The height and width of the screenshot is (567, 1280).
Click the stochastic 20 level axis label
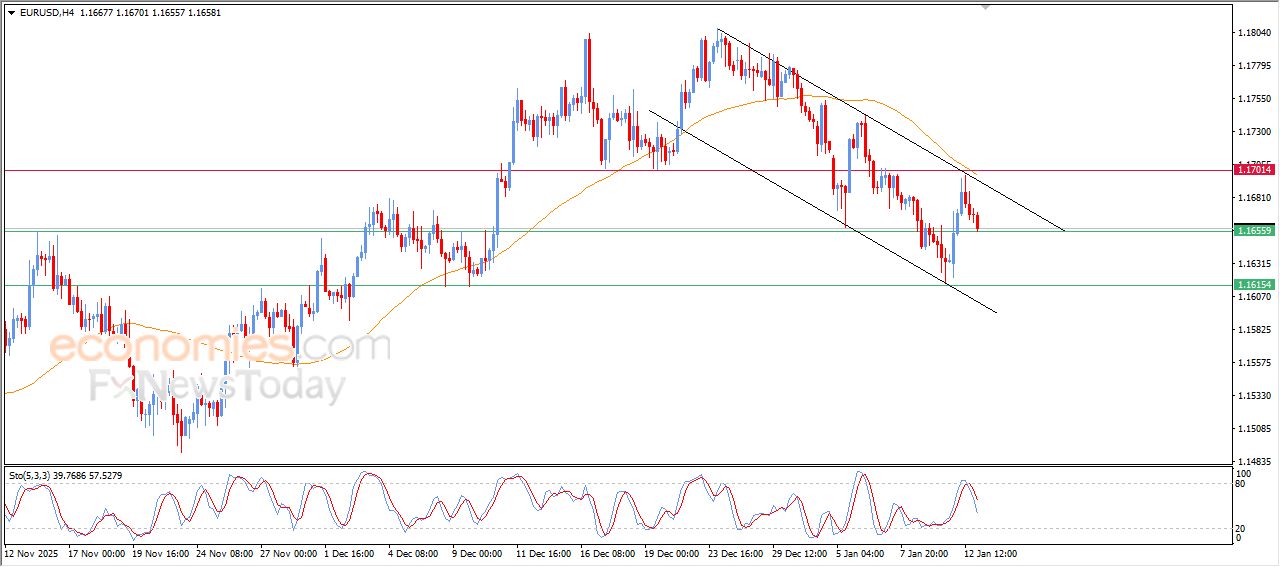point(1241,528)
